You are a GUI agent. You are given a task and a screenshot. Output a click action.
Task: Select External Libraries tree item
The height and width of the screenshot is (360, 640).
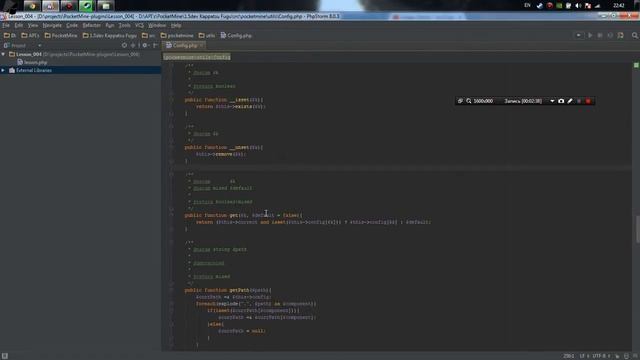coord(34,70)
